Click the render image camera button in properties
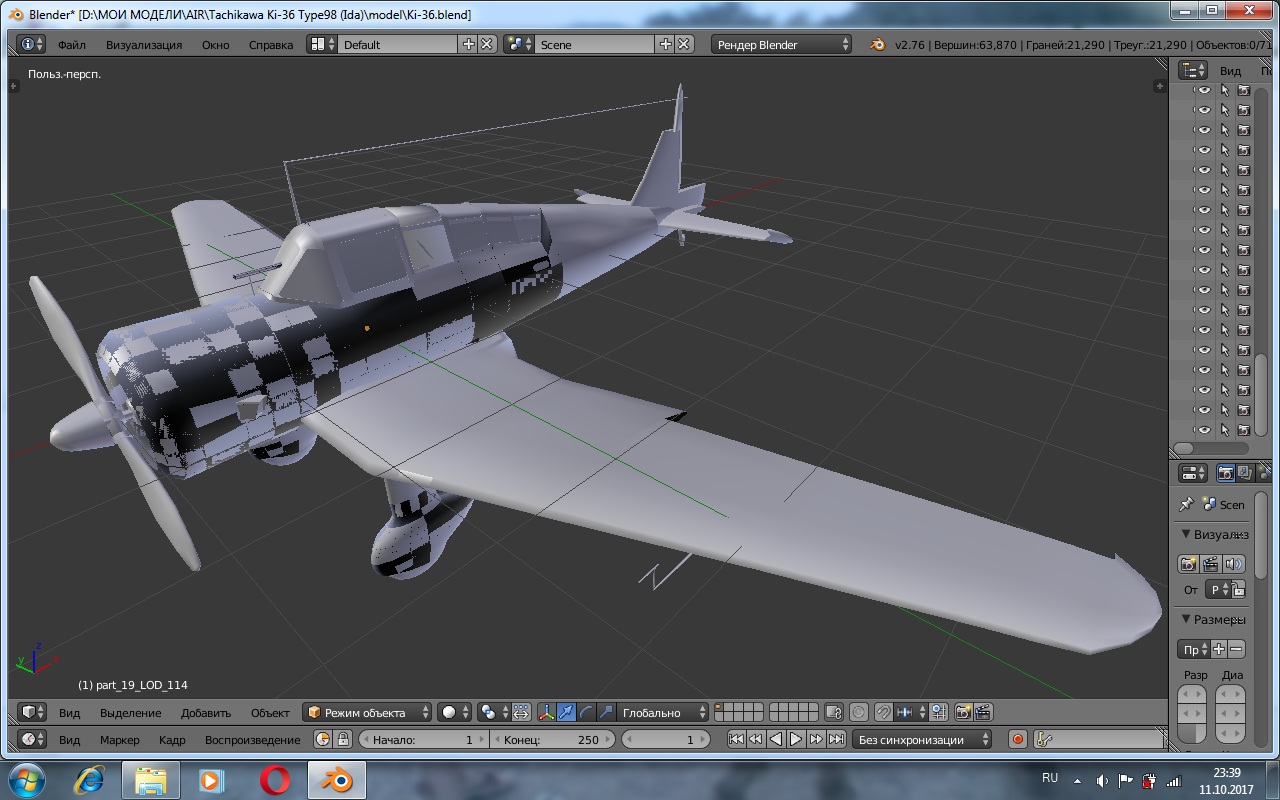 coord(1188,564)
